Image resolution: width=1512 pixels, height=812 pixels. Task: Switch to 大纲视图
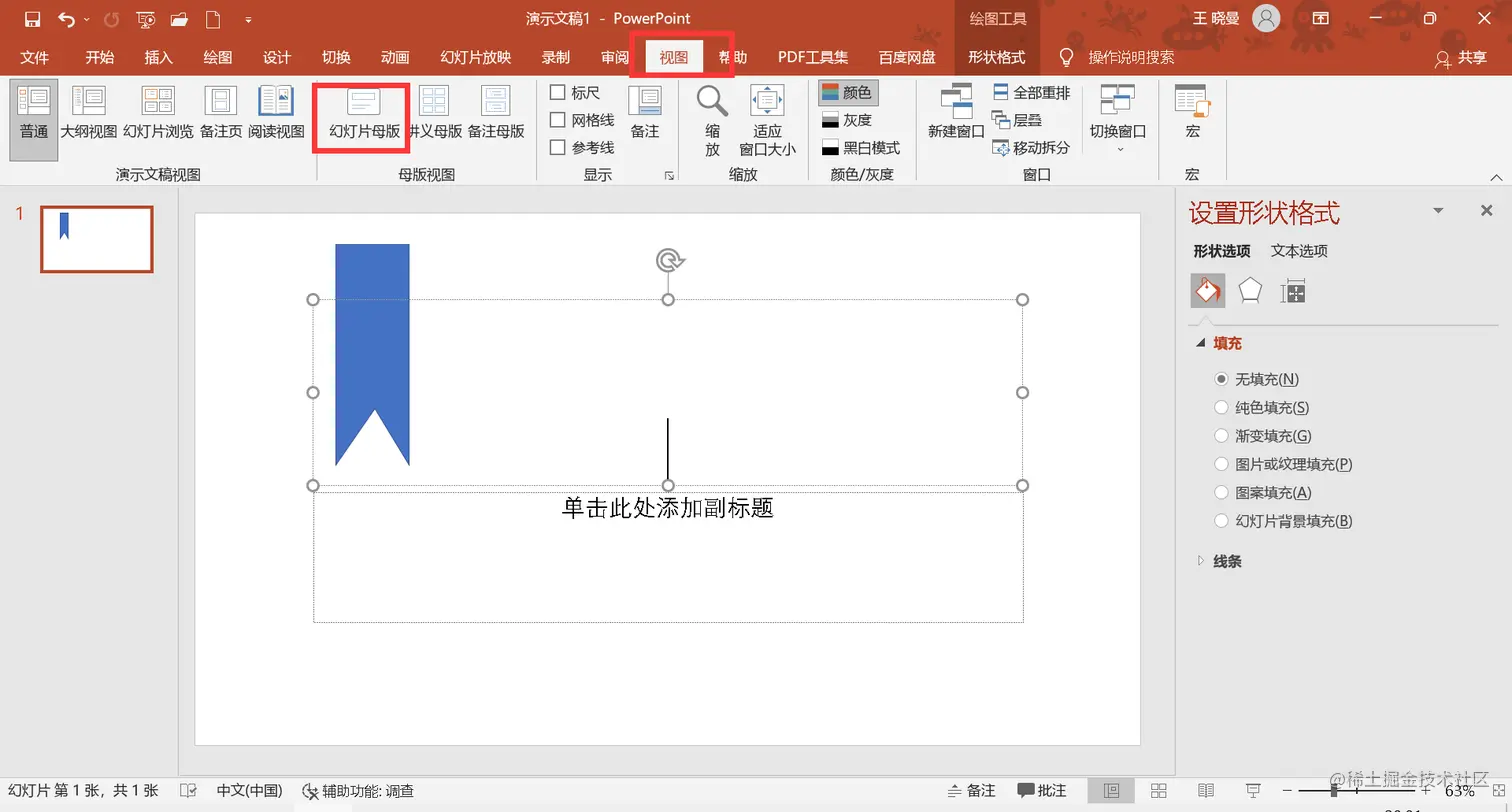tap(89, 113)
